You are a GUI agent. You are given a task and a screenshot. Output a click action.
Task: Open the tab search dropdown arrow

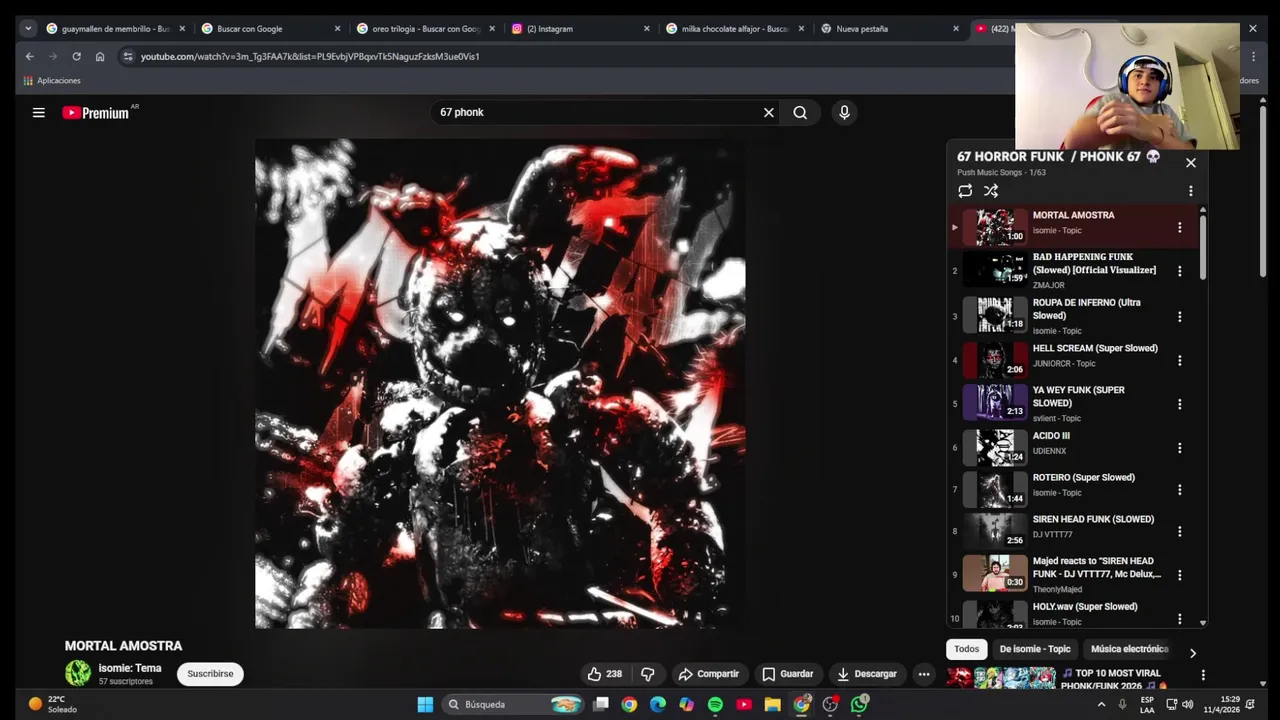pyautogui.click(x=28, y=29)
